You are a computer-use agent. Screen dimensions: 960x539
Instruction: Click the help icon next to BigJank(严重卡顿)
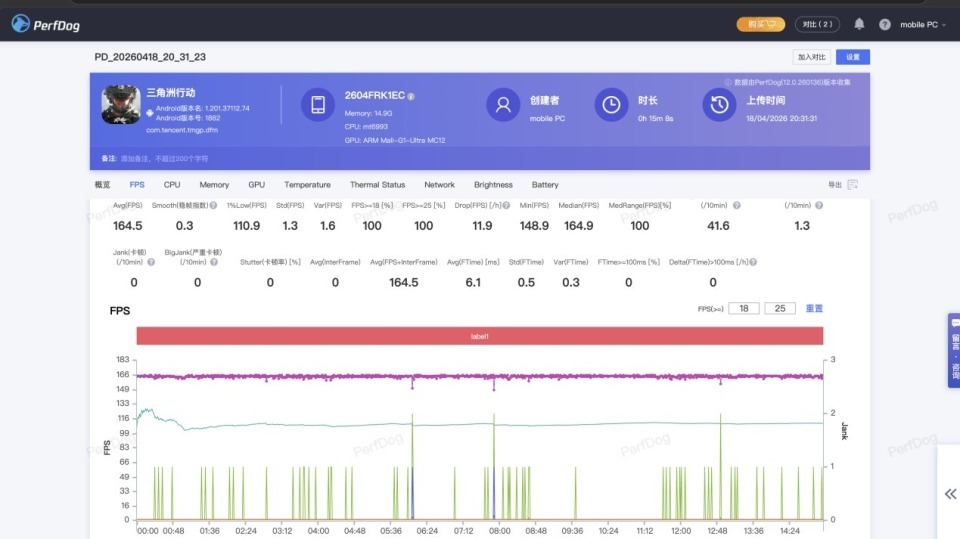(x=213, y=262)
